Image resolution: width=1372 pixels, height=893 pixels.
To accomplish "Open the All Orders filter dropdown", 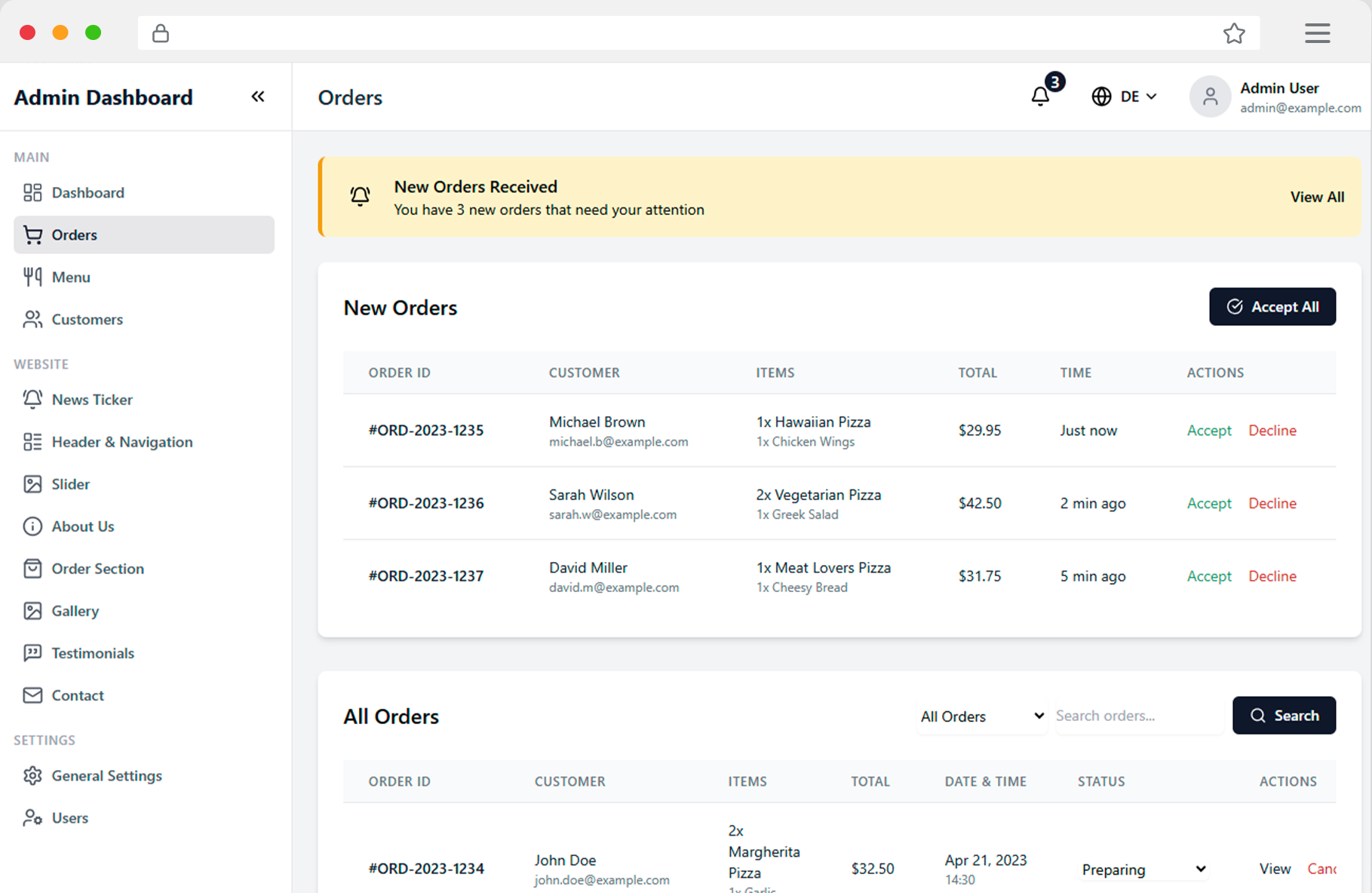I will [981, 716].
